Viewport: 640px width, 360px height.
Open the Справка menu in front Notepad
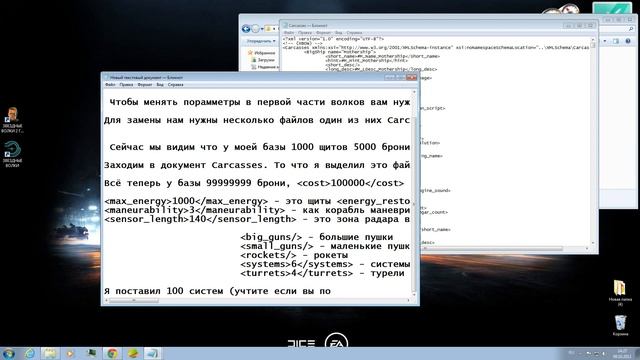176,85
